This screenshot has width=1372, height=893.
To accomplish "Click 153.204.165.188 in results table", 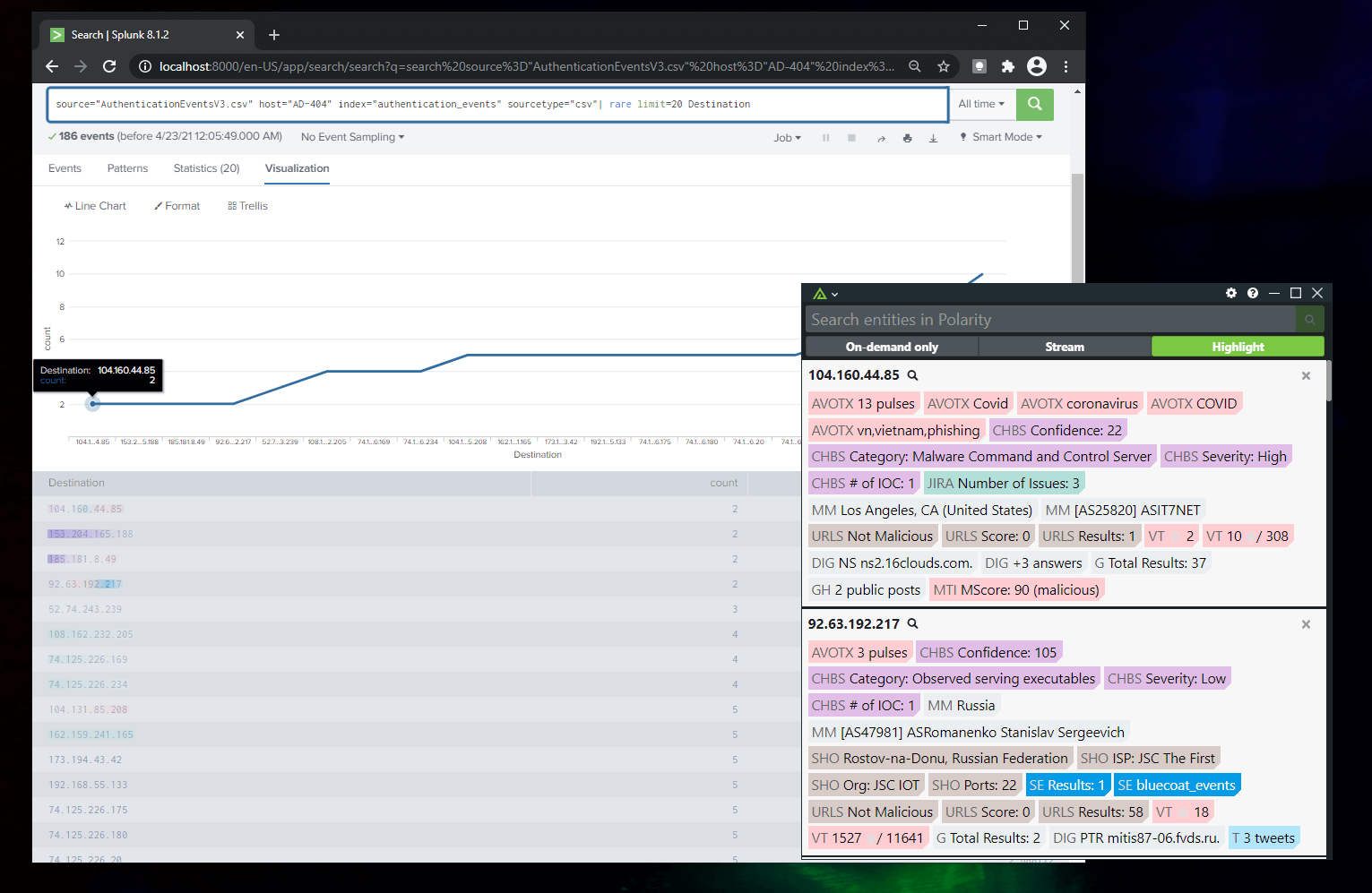I will [x=91, y=534].
